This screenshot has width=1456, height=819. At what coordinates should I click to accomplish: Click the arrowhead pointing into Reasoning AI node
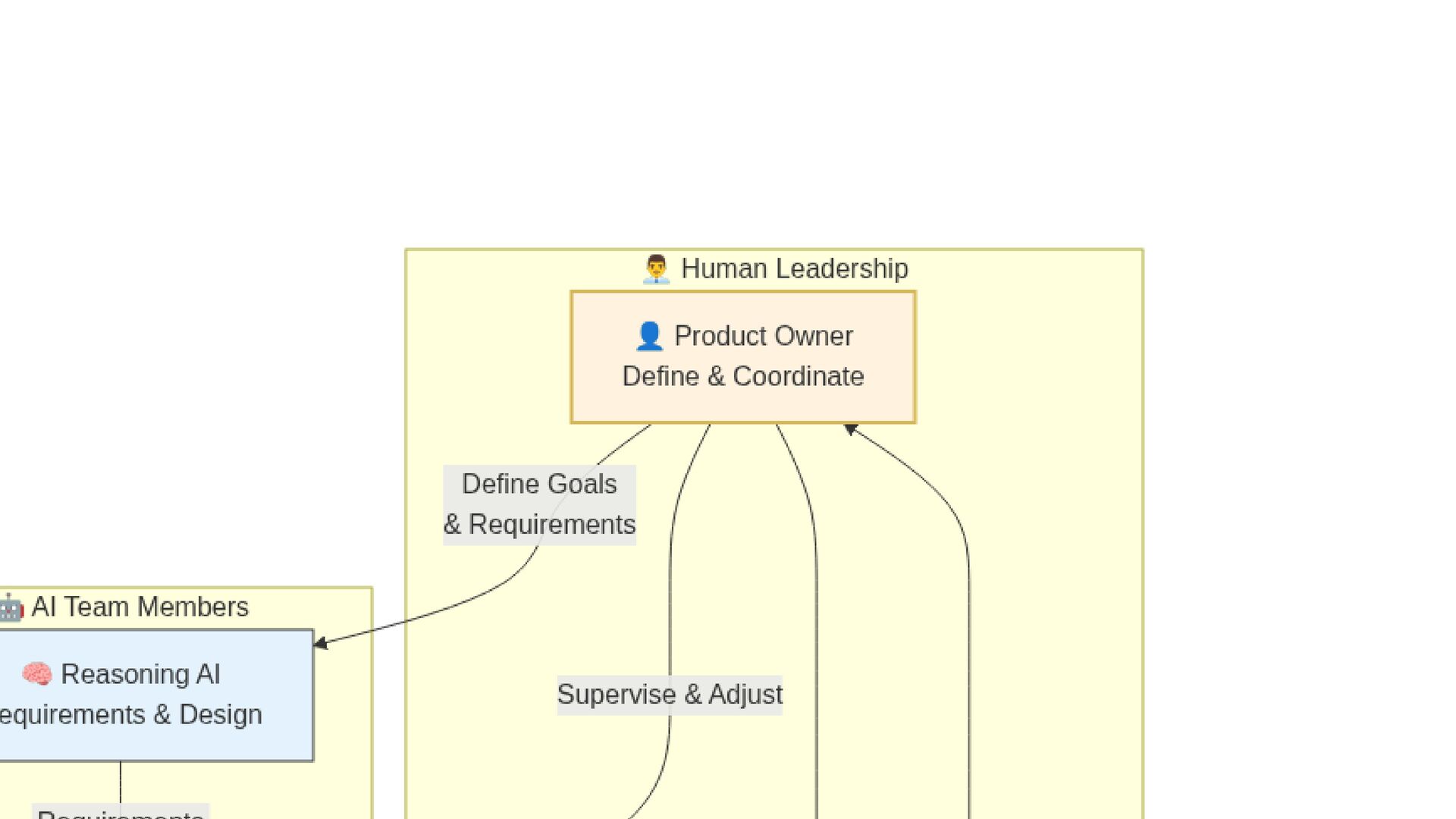point(321,643)
